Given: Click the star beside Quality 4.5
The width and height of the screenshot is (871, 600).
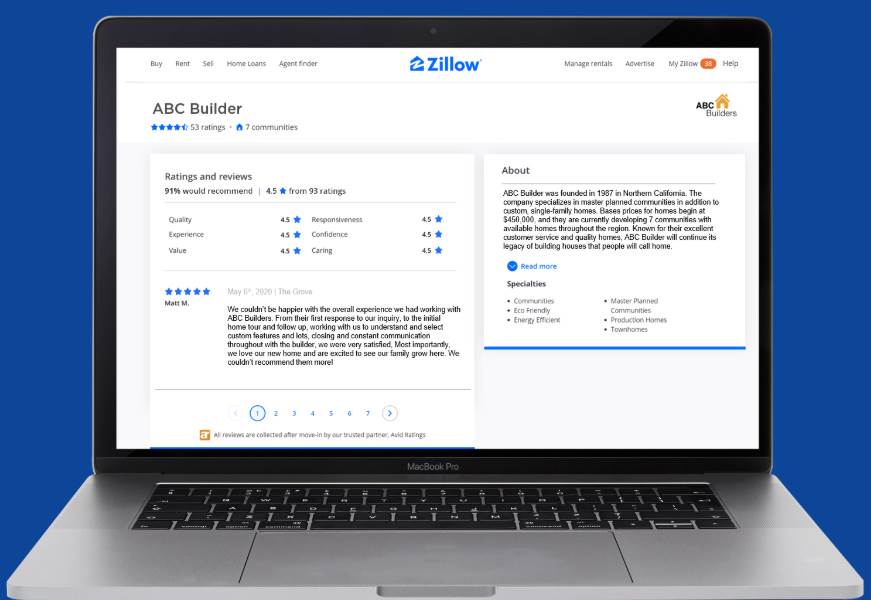Looking at the screenshot, I should (x=297, y=219).
